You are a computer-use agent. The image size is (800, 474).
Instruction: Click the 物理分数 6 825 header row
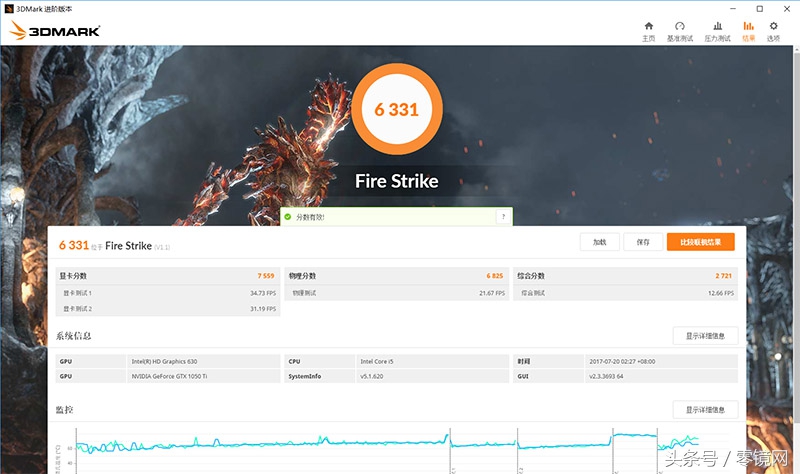(396, 276)
